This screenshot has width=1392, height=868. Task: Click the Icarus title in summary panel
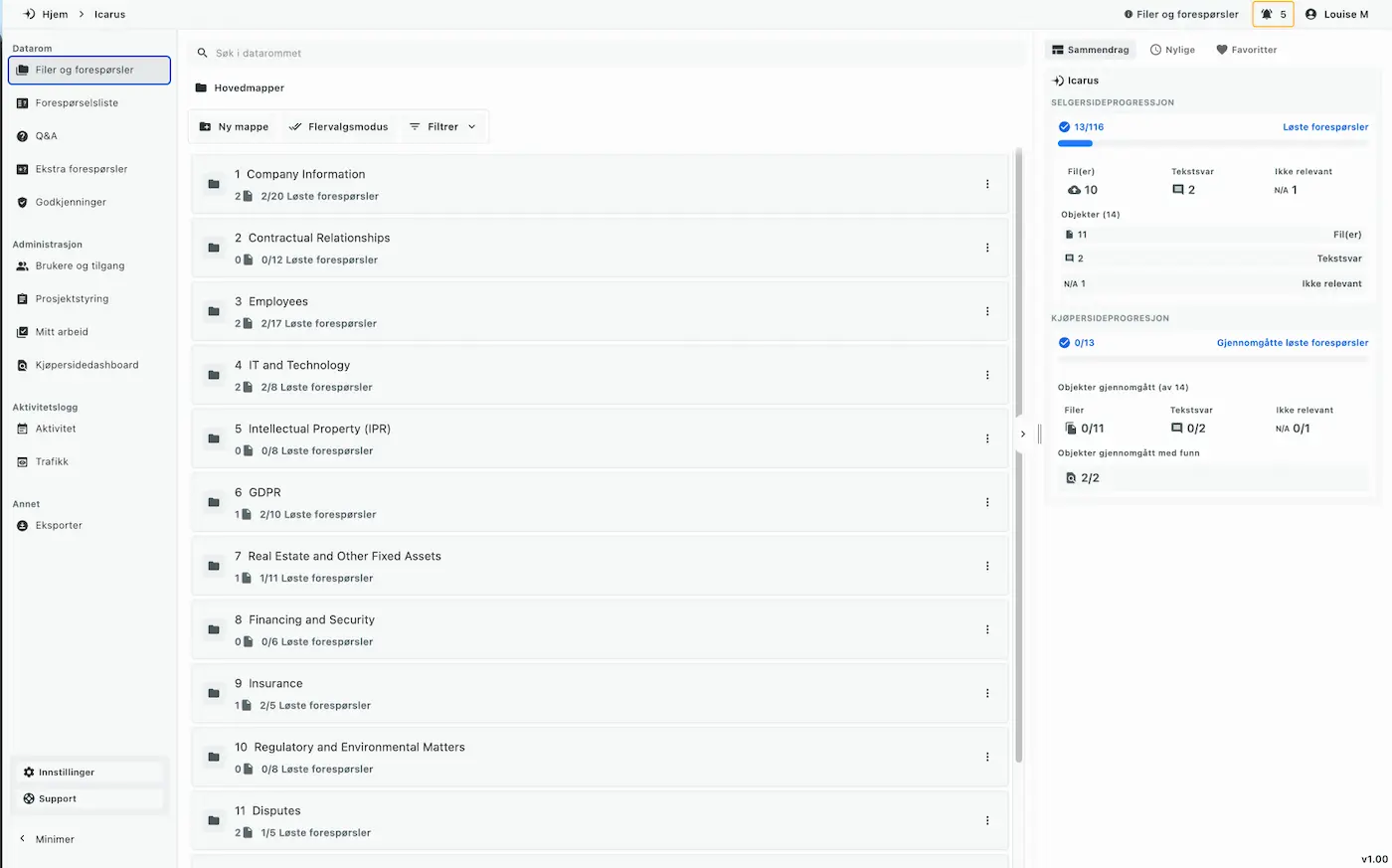click(x=1083, y=81)
